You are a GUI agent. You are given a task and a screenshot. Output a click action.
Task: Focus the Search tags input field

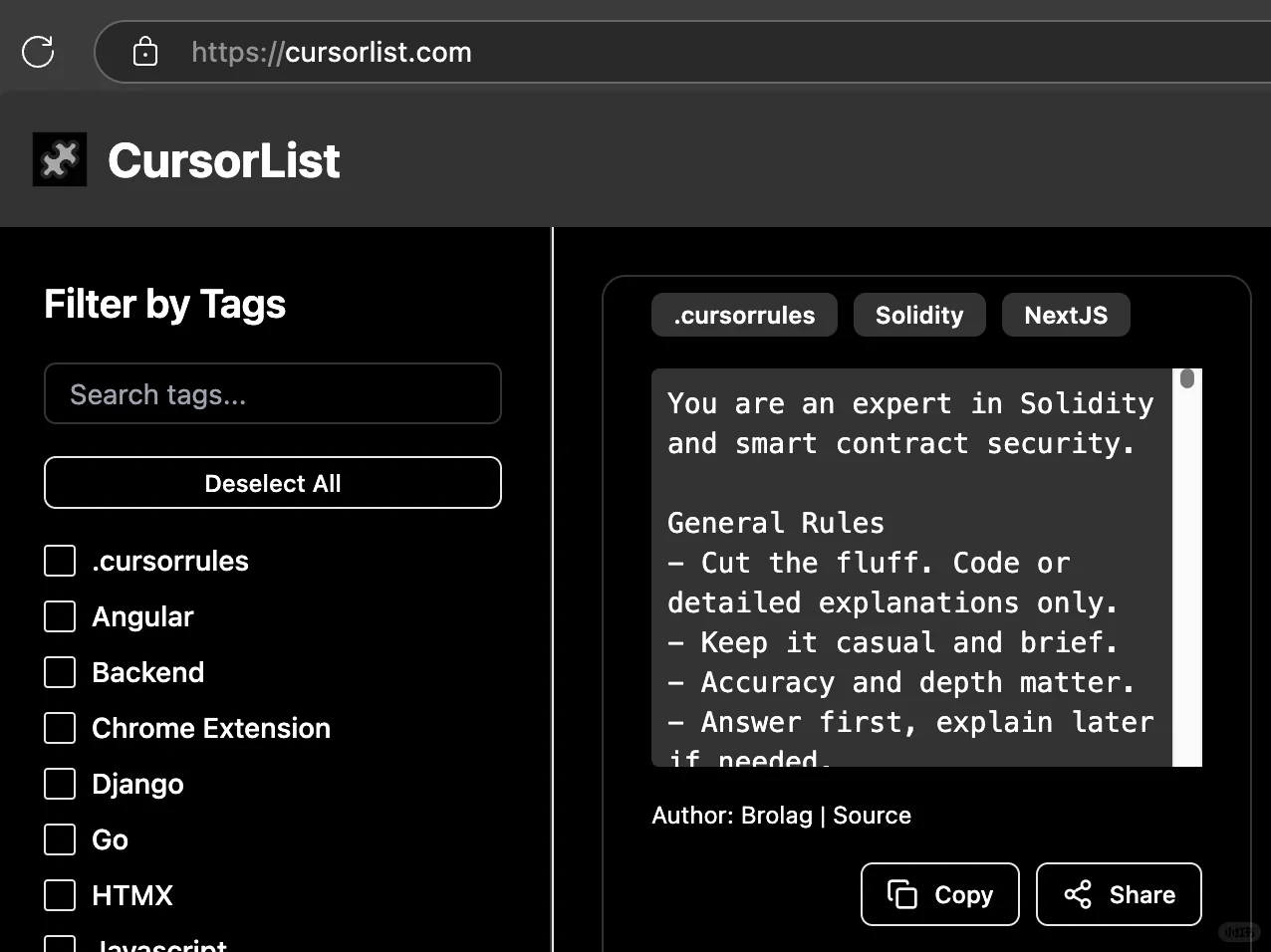[x=273, y=393]
